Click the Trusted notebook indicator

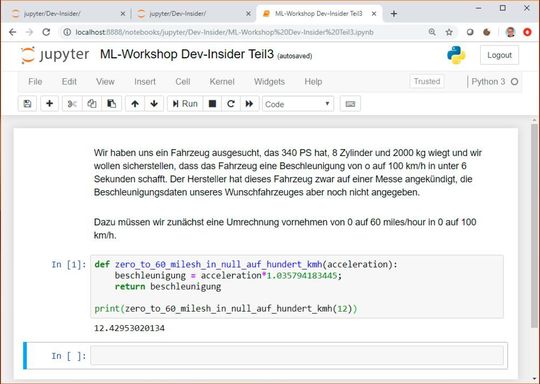tap(427, 82)
